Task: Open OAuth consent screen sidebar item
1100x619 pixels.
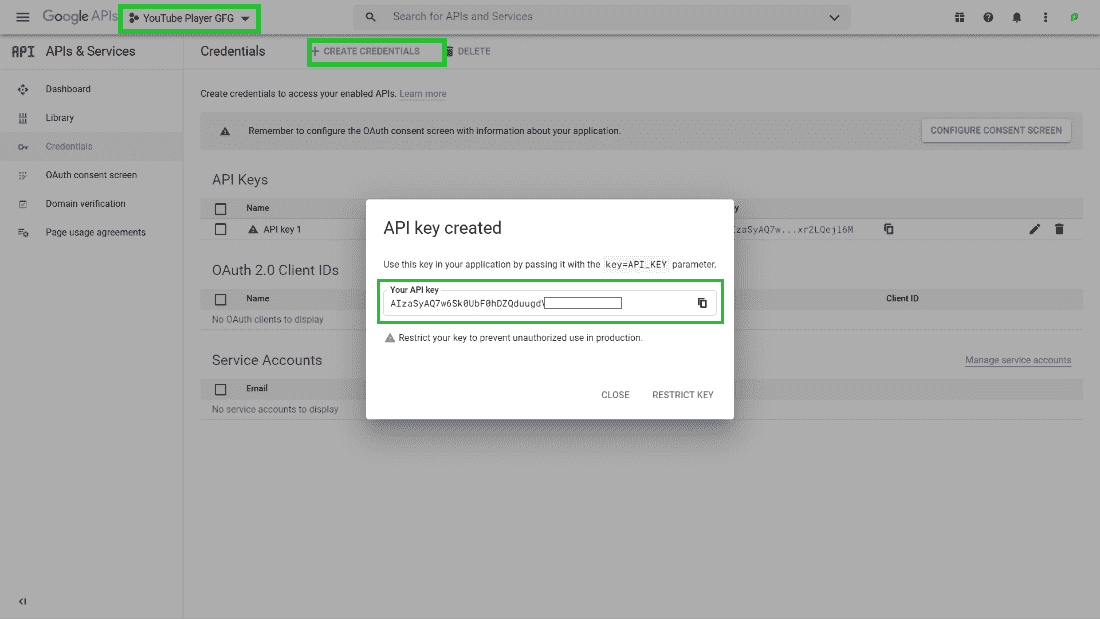Action: [91, 175]
